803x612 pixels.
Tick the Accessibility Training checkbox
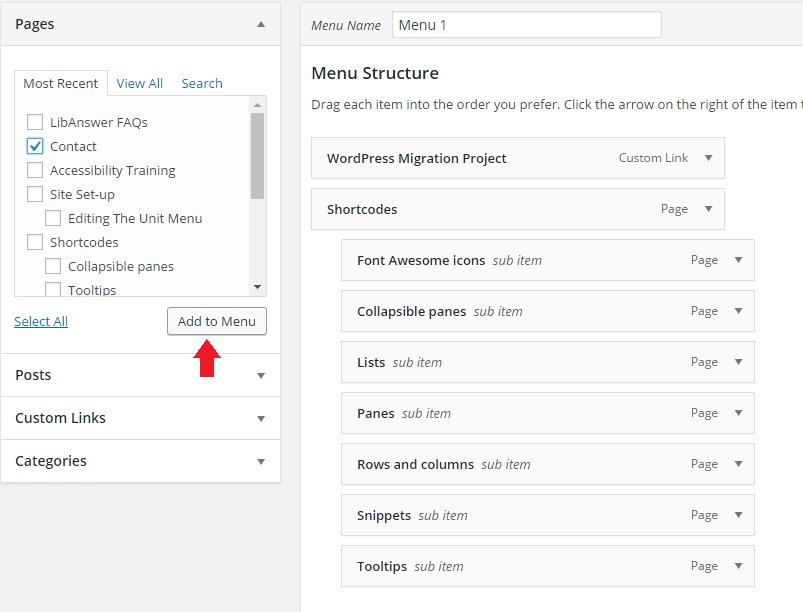pos(35,170)
